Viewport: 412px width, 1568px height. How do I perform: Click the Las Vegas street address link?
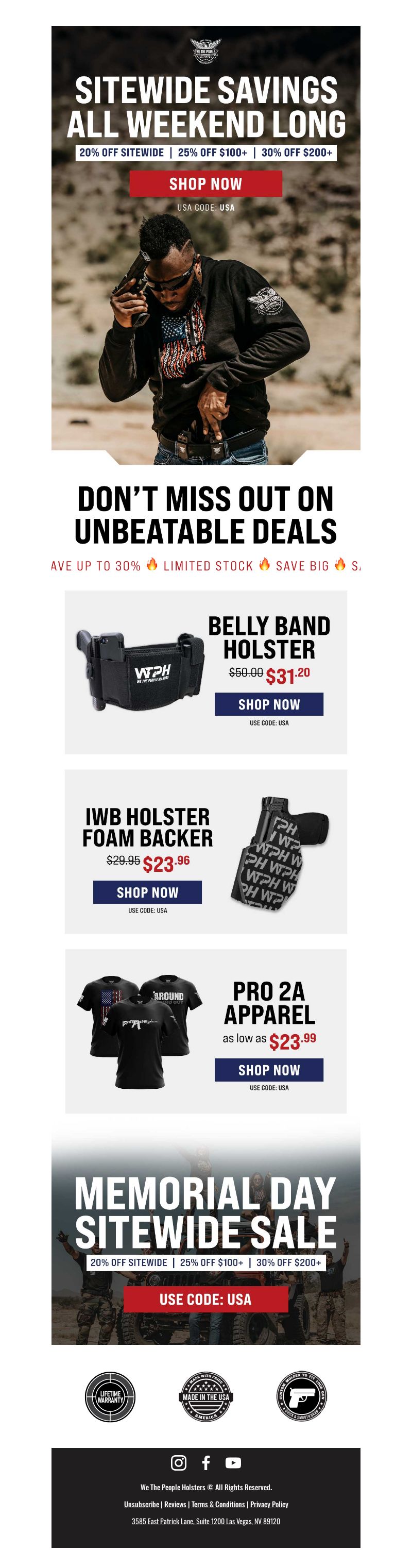pyautogui.click(x=205, y=1521)
